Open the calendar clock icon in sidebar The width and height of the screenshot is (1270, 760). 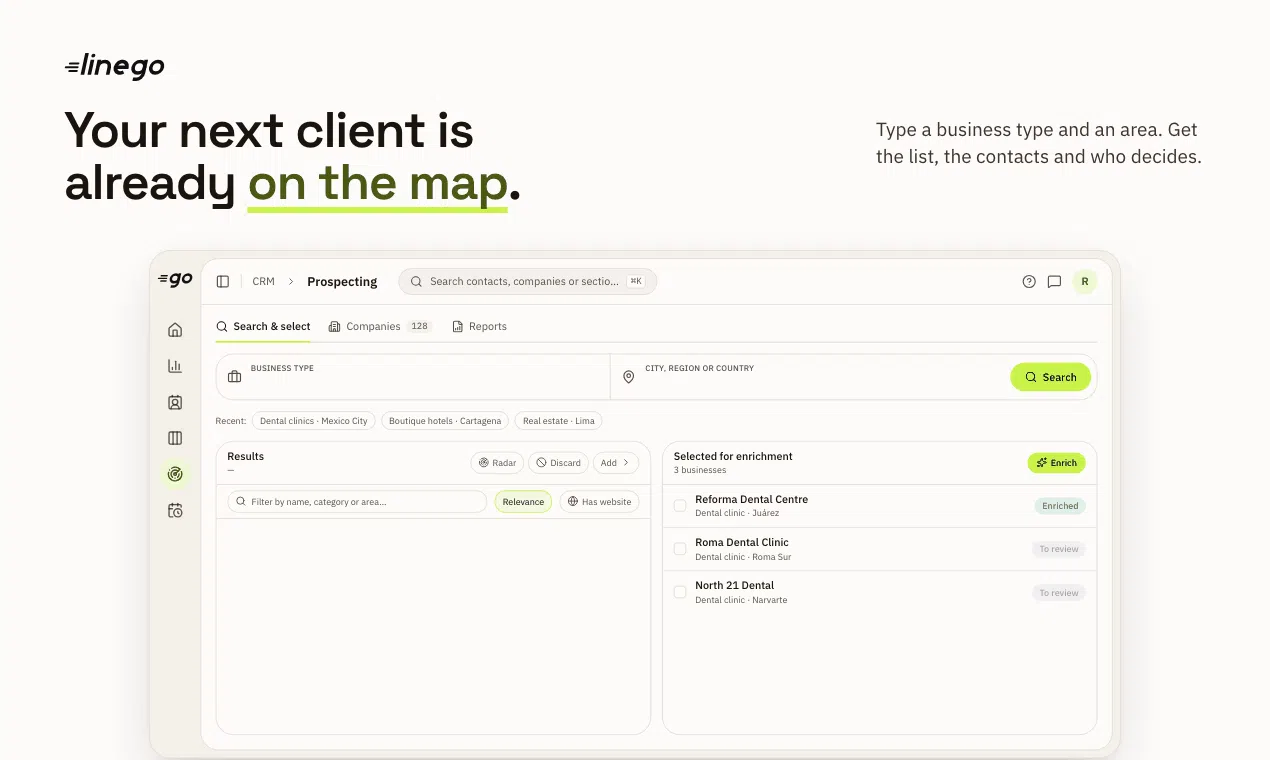(175, 510)
